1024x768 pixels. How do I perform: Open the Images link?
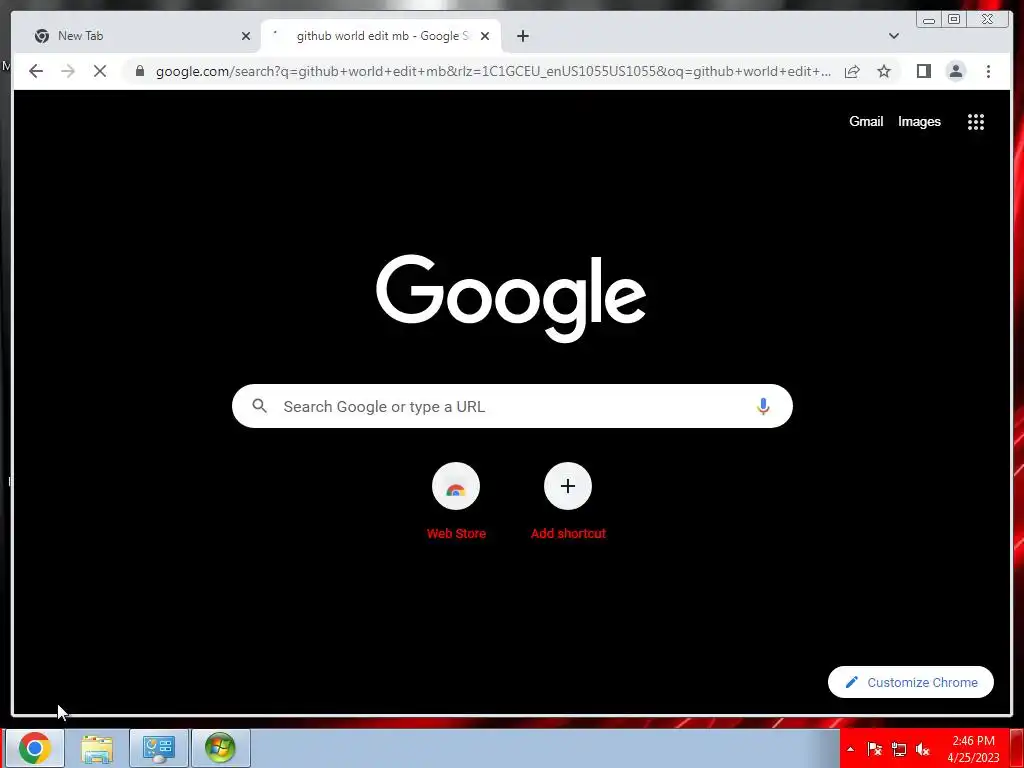(919, 121)
